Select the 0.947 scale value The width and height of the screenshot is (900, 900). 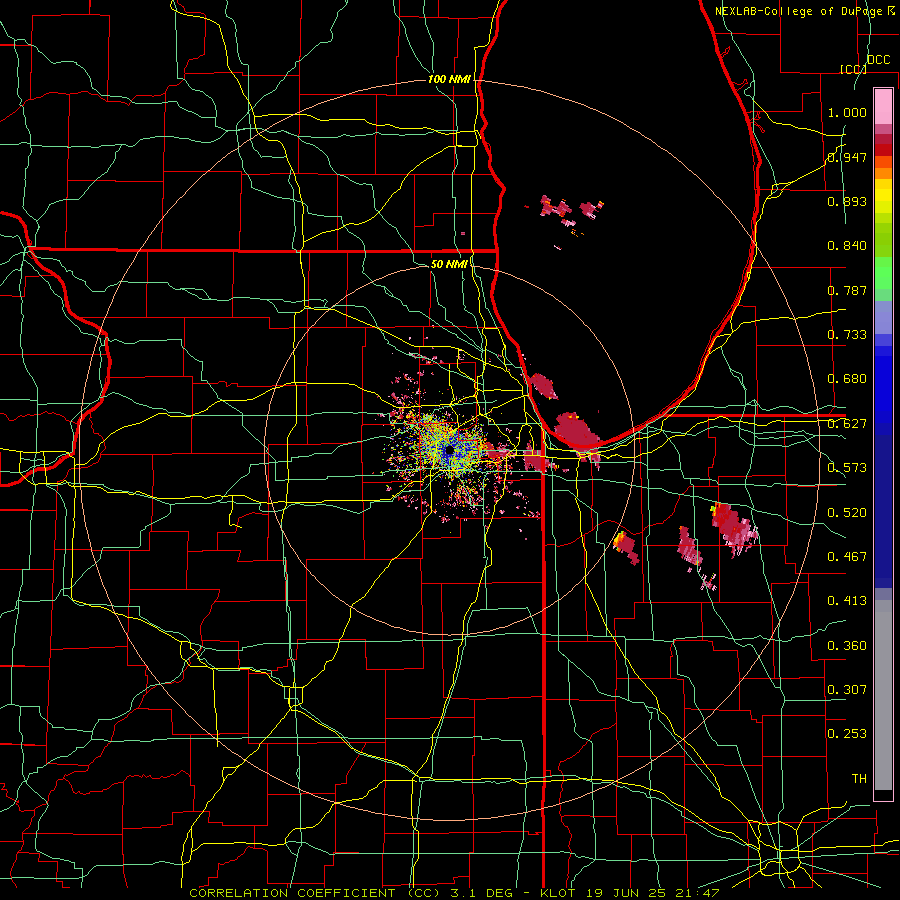847,157
